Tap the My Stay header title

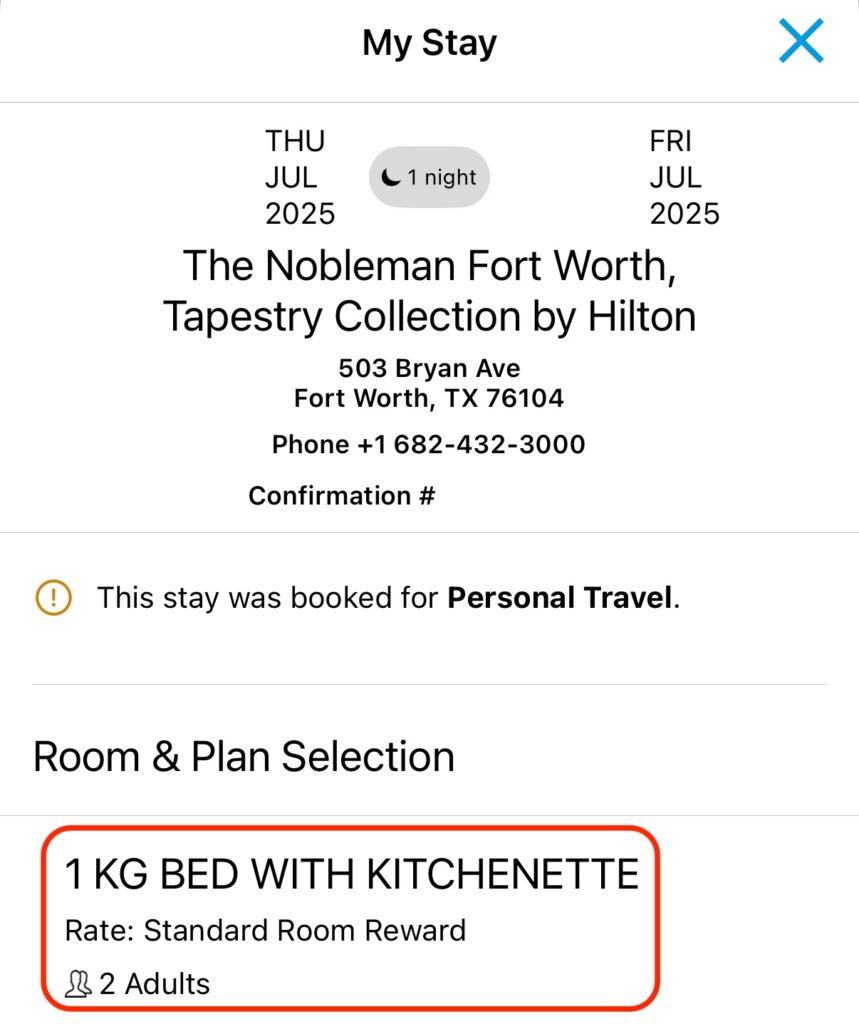click(x=429, y=43)
